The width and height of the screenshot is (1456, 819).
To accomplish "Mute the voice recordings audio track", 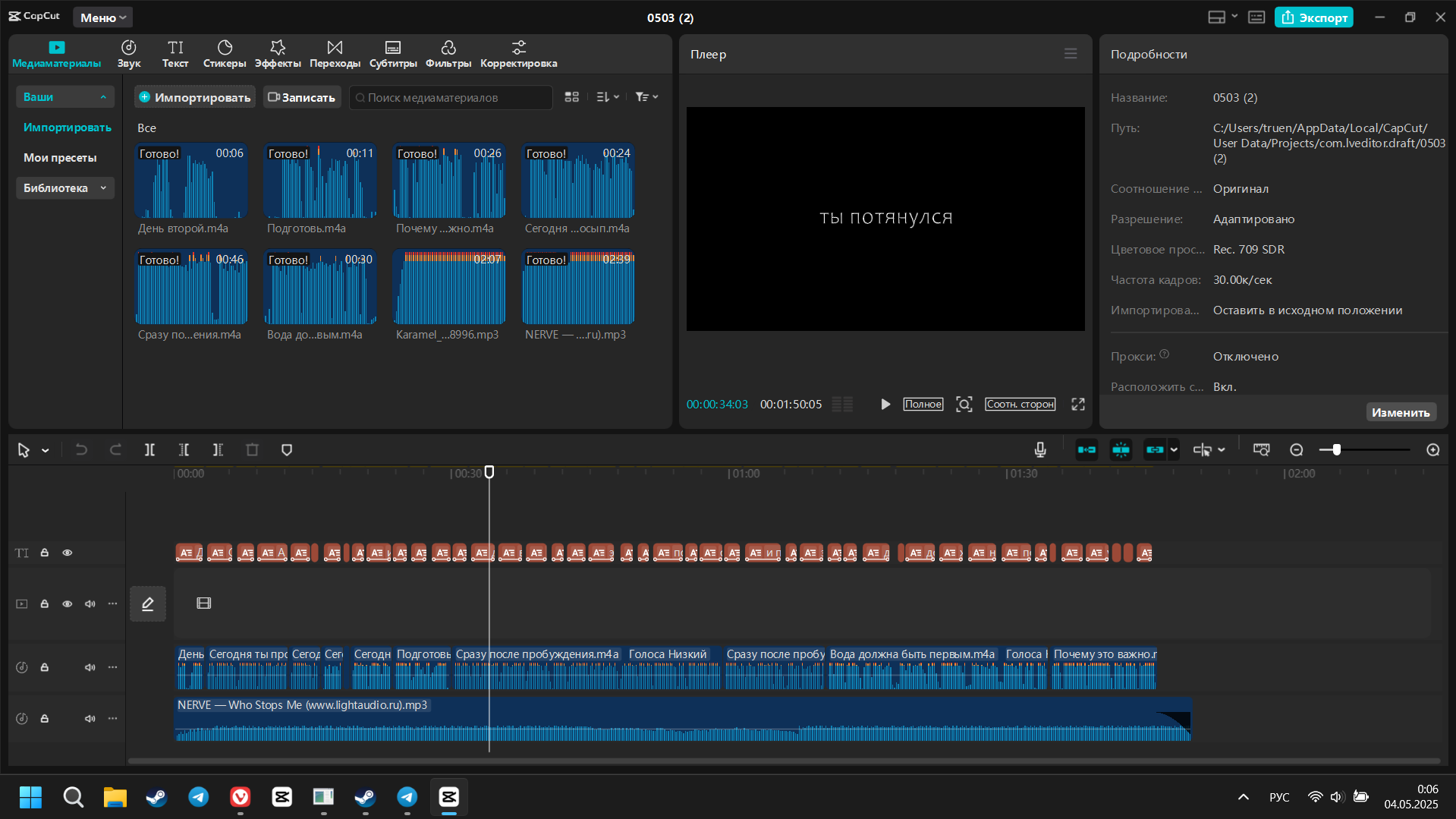I will click(90, 667).
